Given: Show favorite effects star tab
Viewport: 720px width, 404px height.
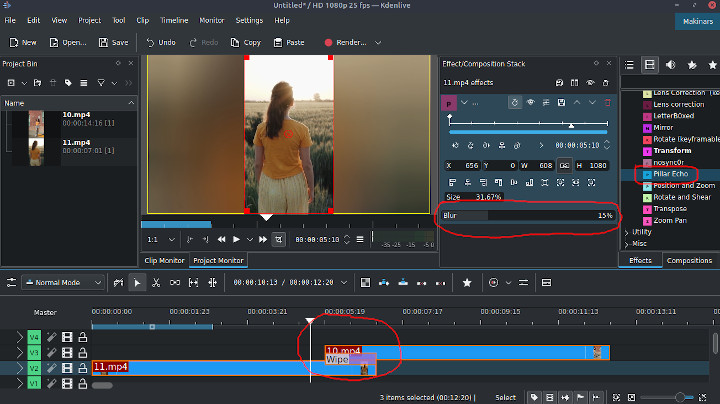Looking at the screenshot, I should tap(712, 65).
